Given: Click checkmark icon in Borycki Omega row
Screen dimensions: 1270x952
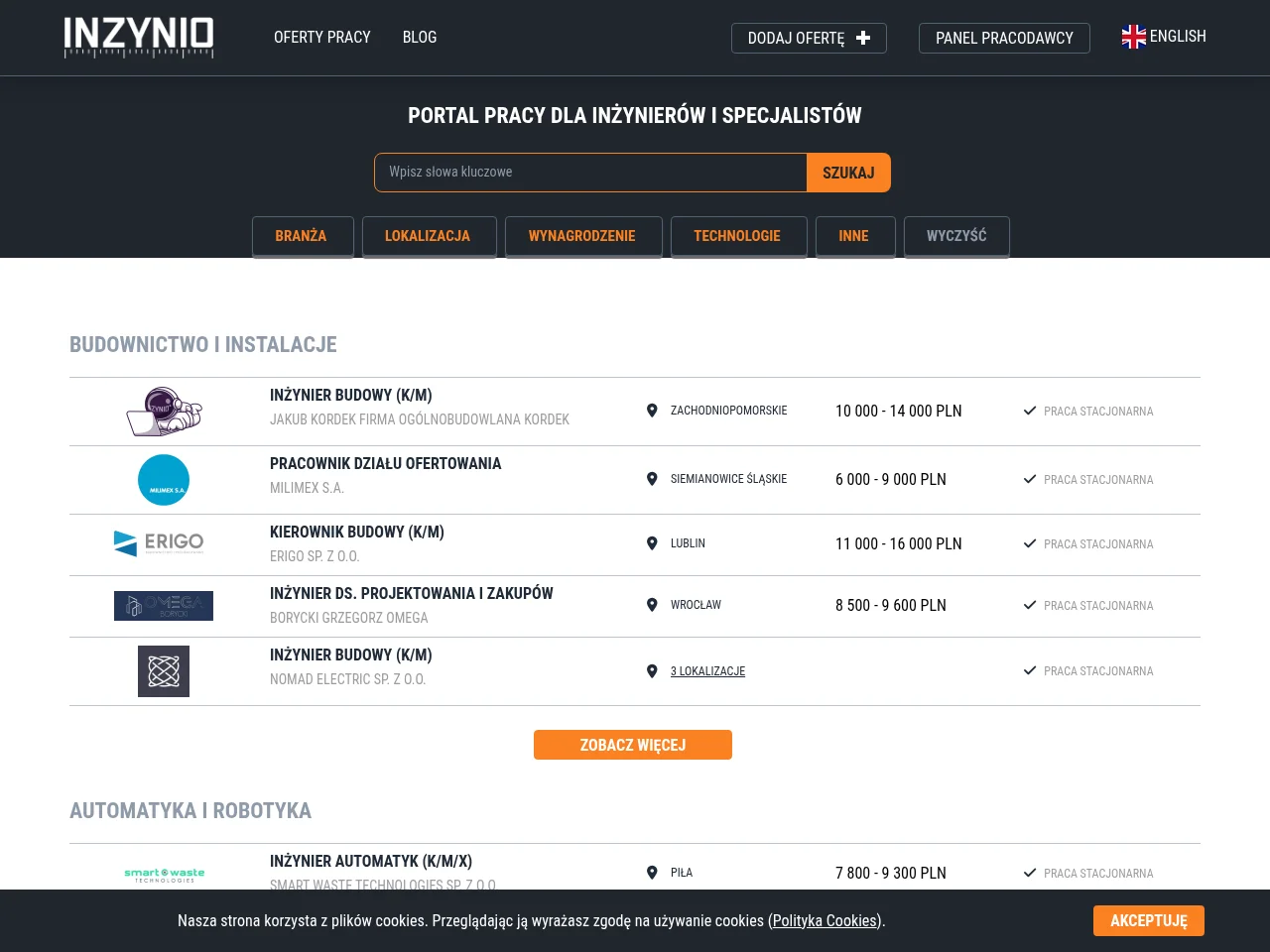Looking at the screenshot, I should 1030,605.
